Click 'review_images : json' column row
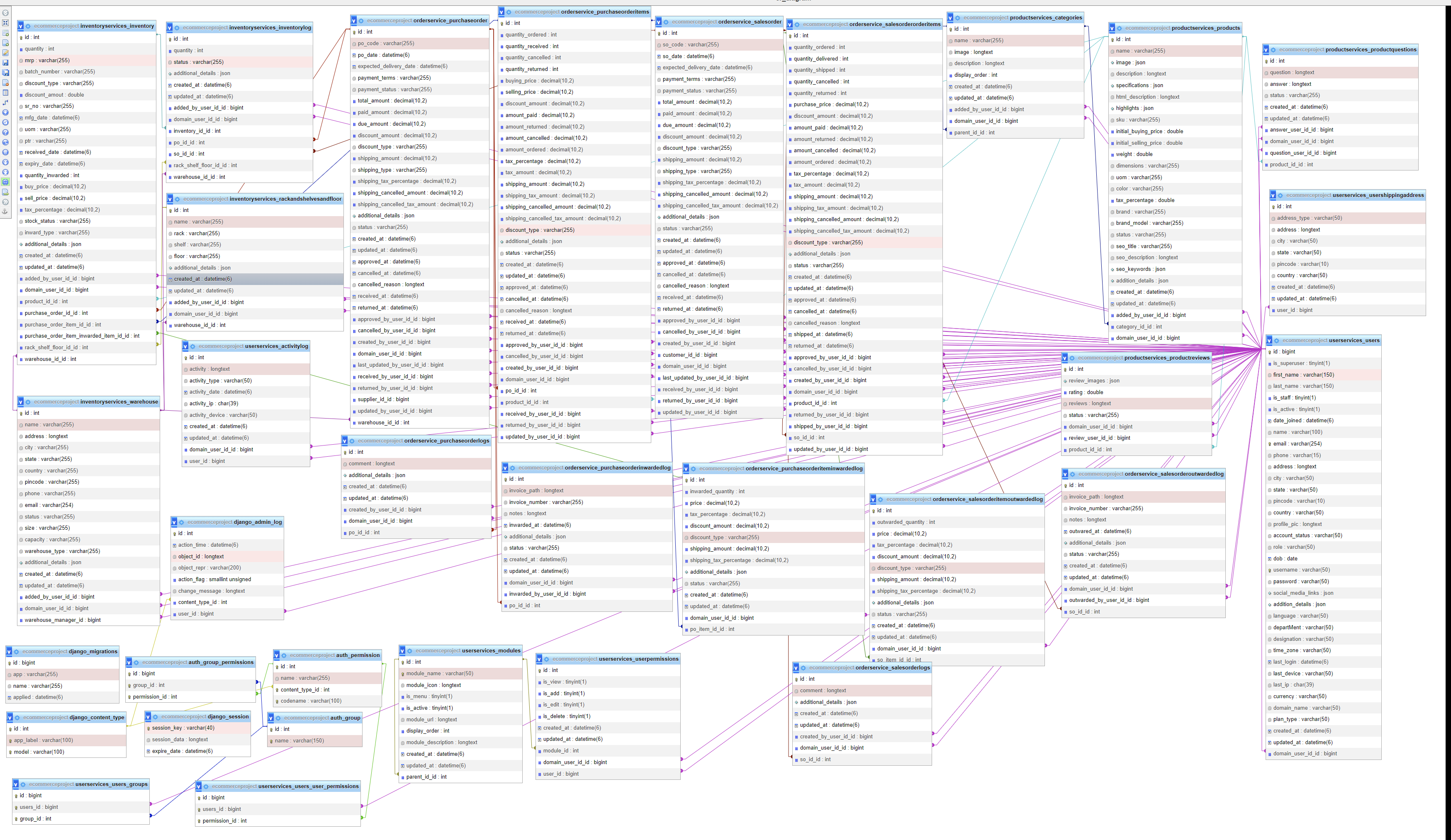The height and width of the screenshot is (840, 1451). 1137,381
